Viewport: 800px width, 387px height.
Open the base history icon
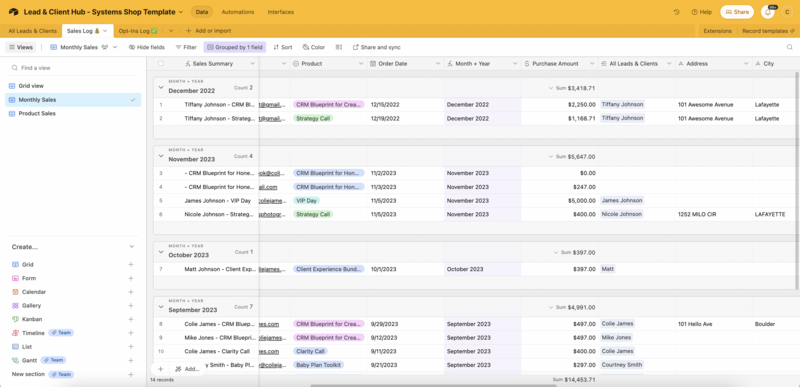point(677,12)
